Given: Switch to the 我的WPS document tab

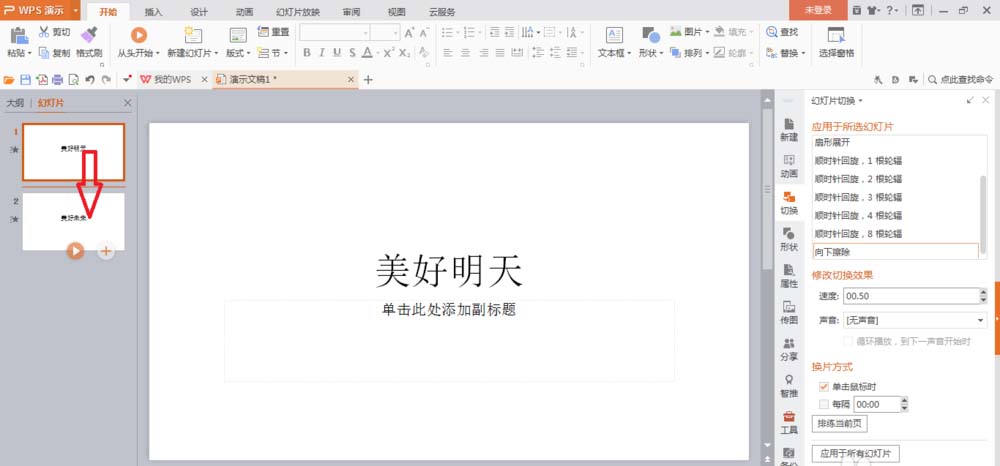Looking at the screenshot, I should point(173,80).
